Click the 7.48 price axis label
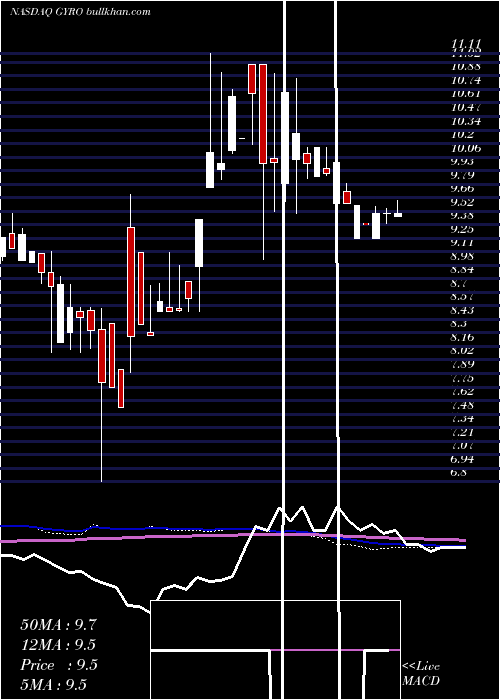Screen dimensions: 500x700 click(462, 405)
